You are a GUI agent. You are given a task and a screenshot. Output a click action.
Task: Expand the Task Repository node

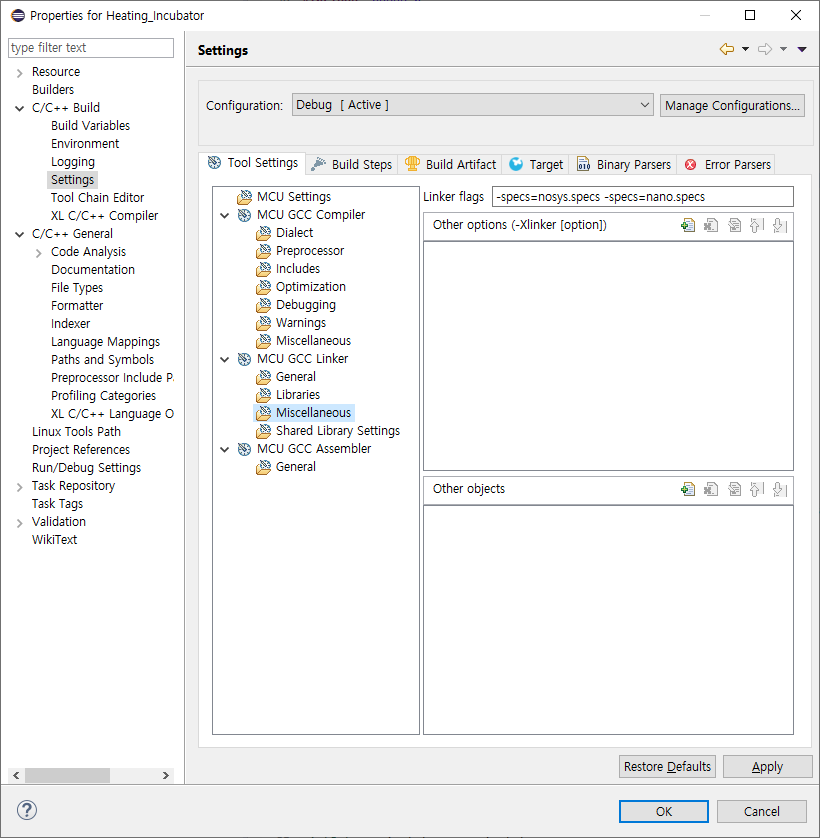[x=20, y=487]
